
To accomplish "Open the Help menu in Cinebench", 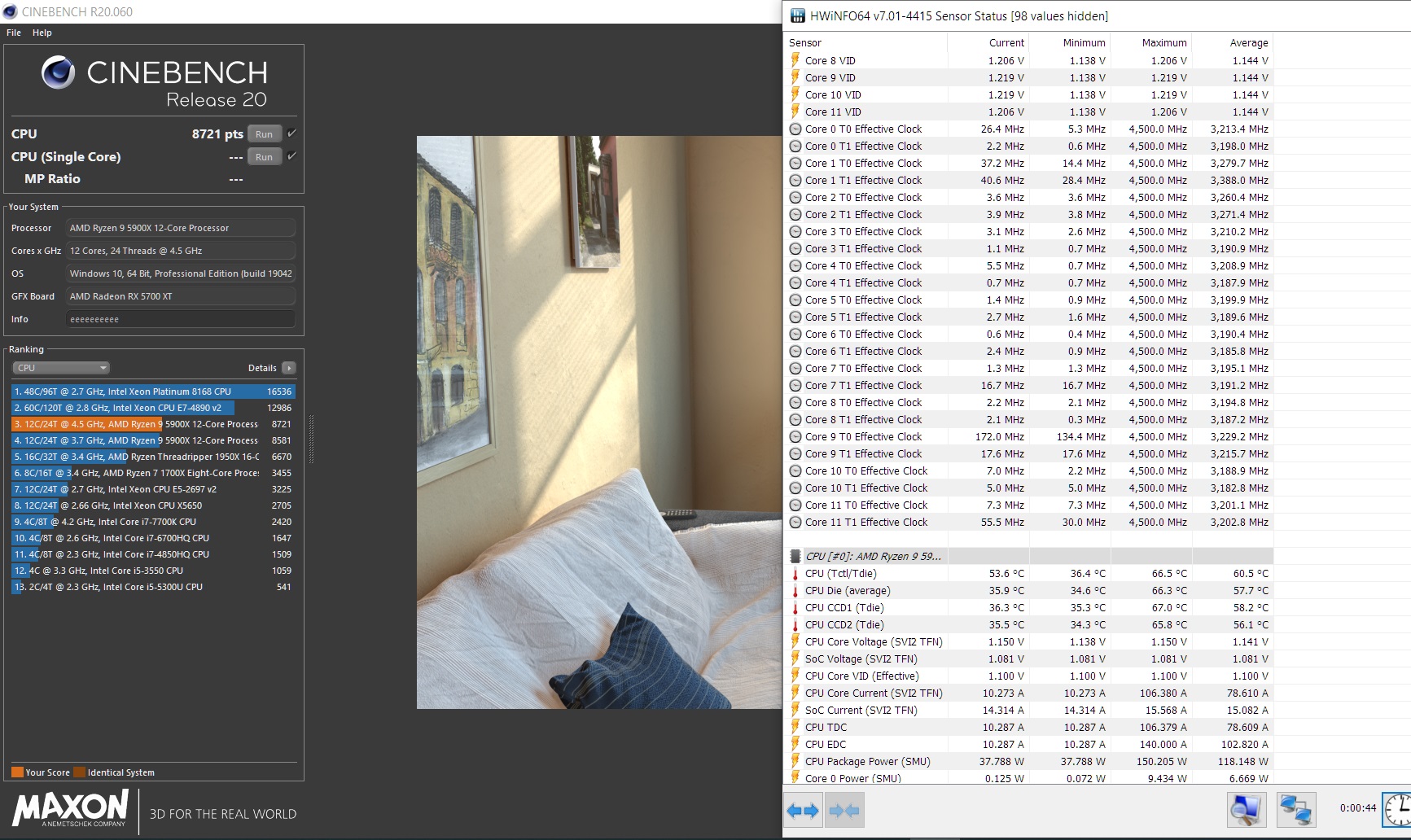I will [42, 33].
